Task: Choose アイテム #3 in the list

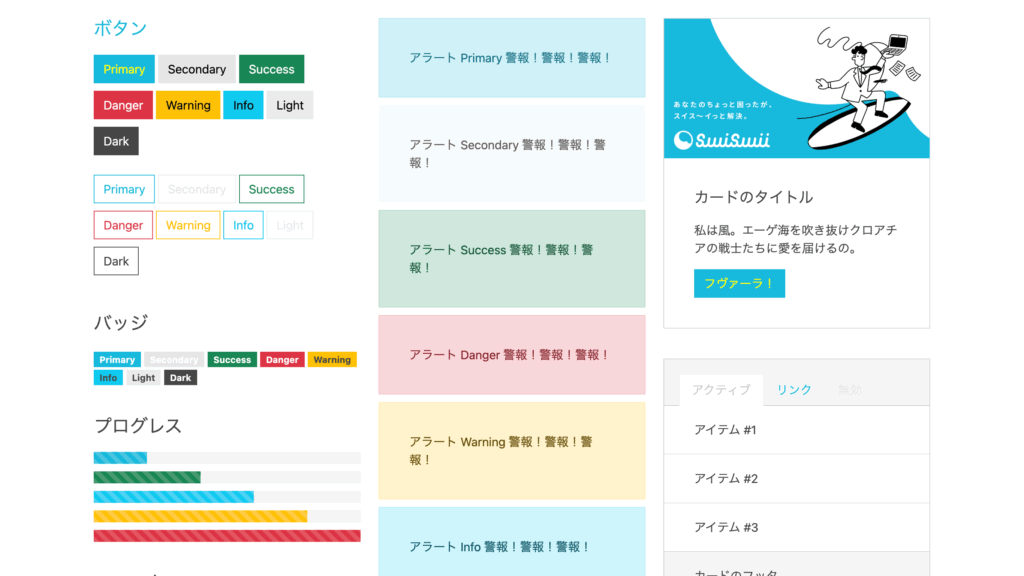Action: tap(796, 527)
